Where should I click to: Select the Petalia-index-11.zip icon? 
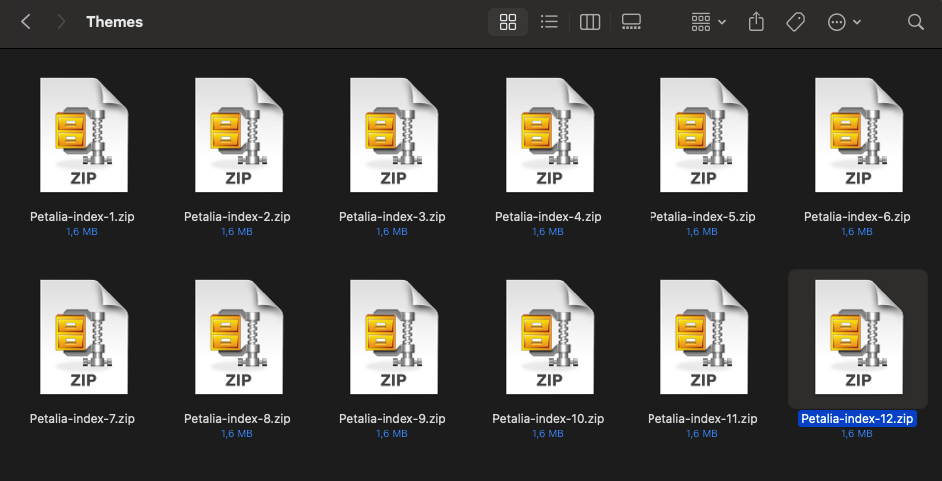[703, 337]
